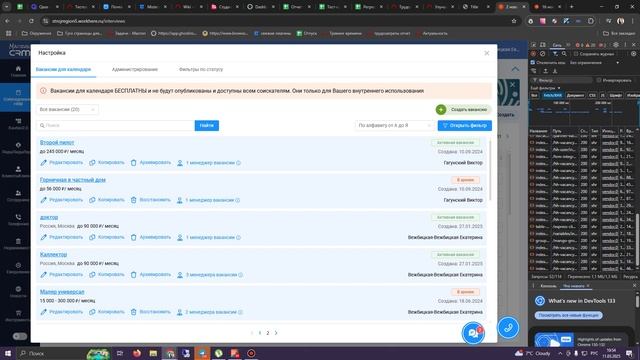Viewport: 640px width, 360px height.
Task: Open the 'По алфавиту от А до Я' sort dropdown
Action: click(394, 125)
